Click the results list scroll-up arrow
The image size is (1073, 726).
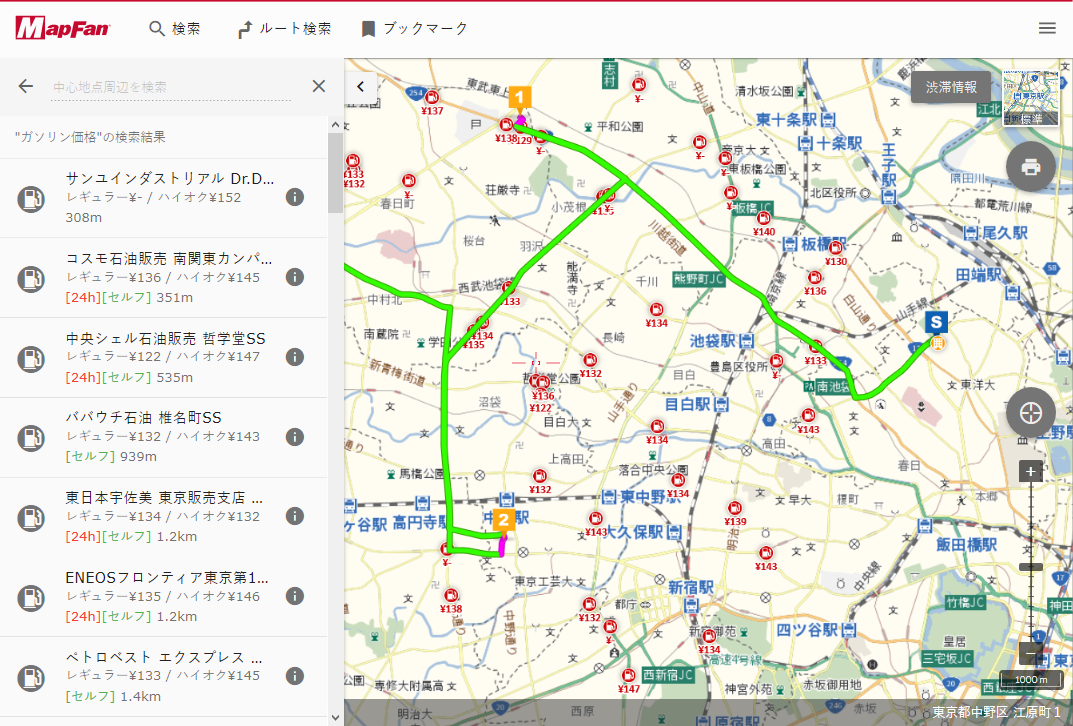pos(335,125)
